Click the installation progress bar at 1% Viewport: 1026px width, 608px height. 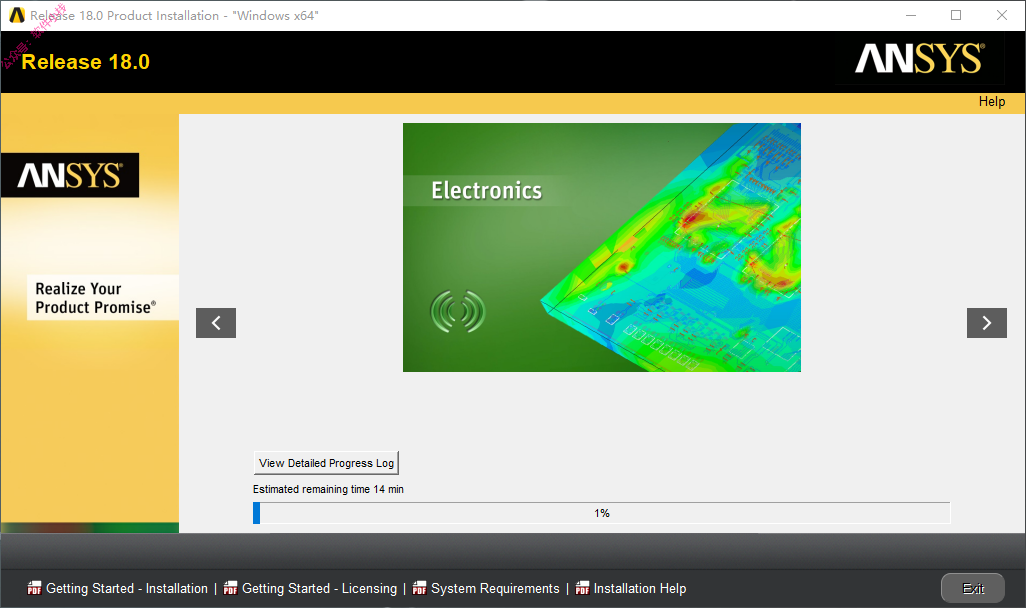(601, 513)
